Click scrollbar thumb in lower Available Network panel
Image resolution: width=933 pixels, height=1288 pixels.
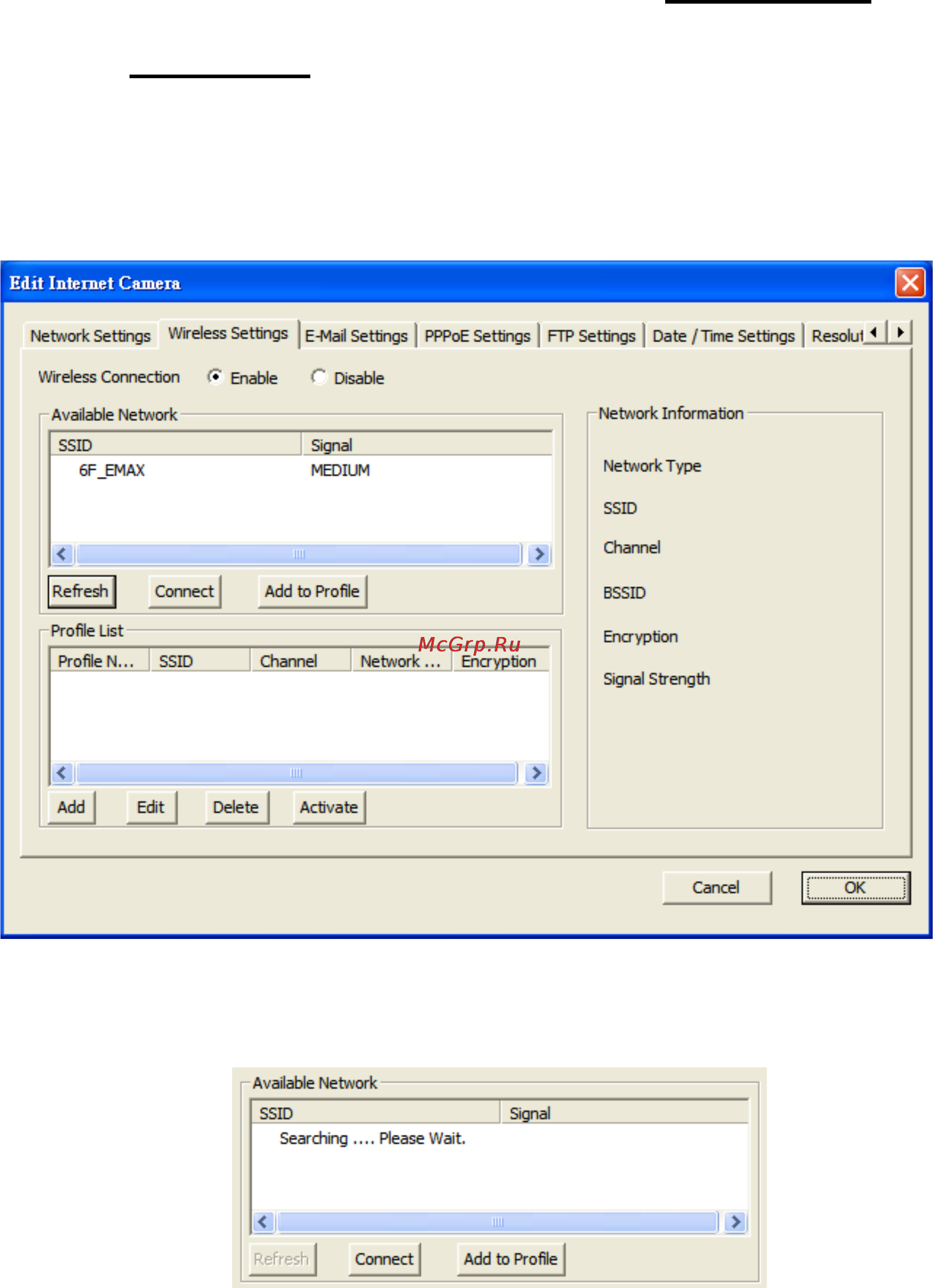point(497,1222)
